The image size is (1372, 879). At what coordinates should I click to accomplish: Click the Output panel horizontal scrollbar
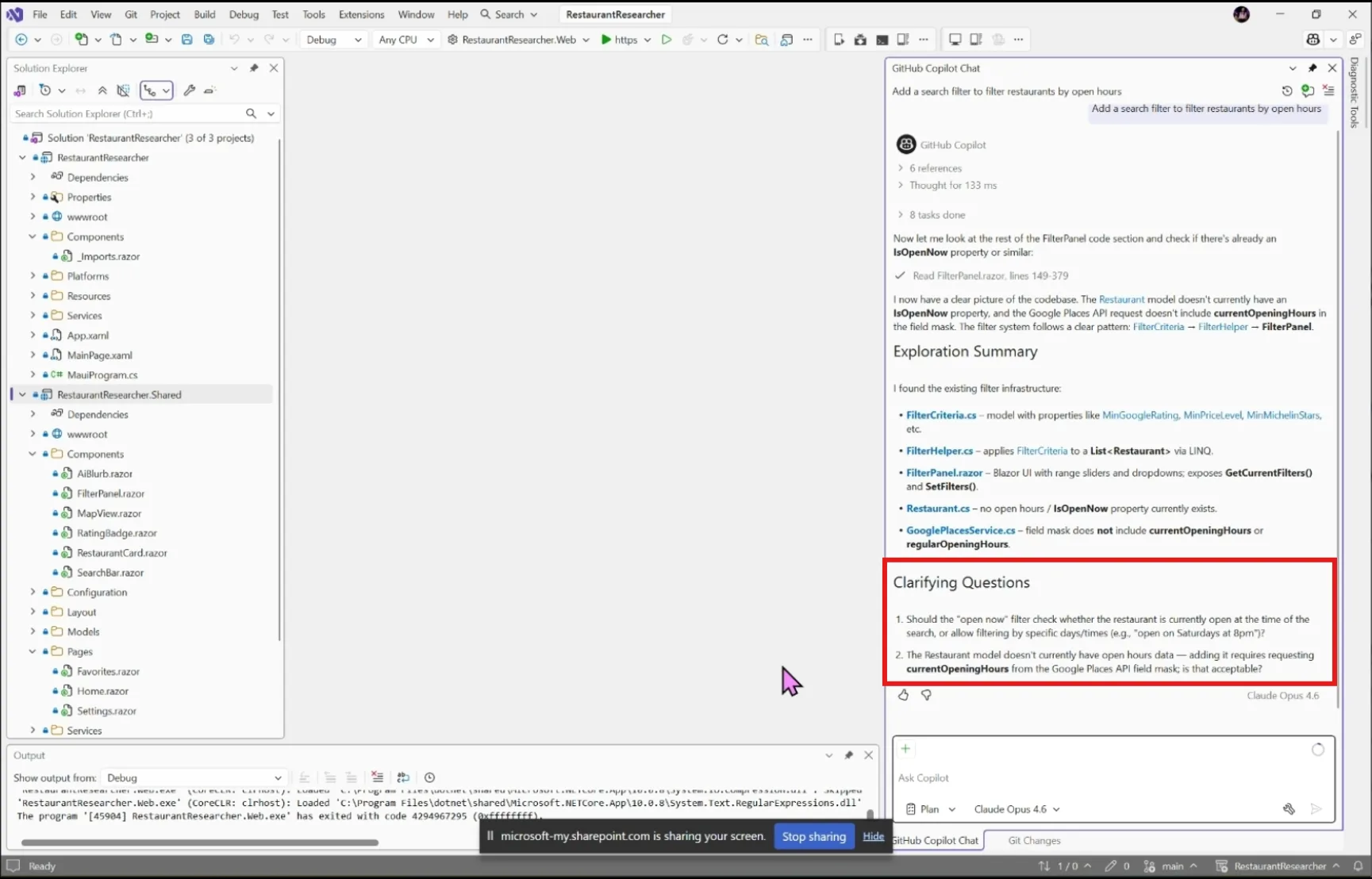[x=200, y=843]
